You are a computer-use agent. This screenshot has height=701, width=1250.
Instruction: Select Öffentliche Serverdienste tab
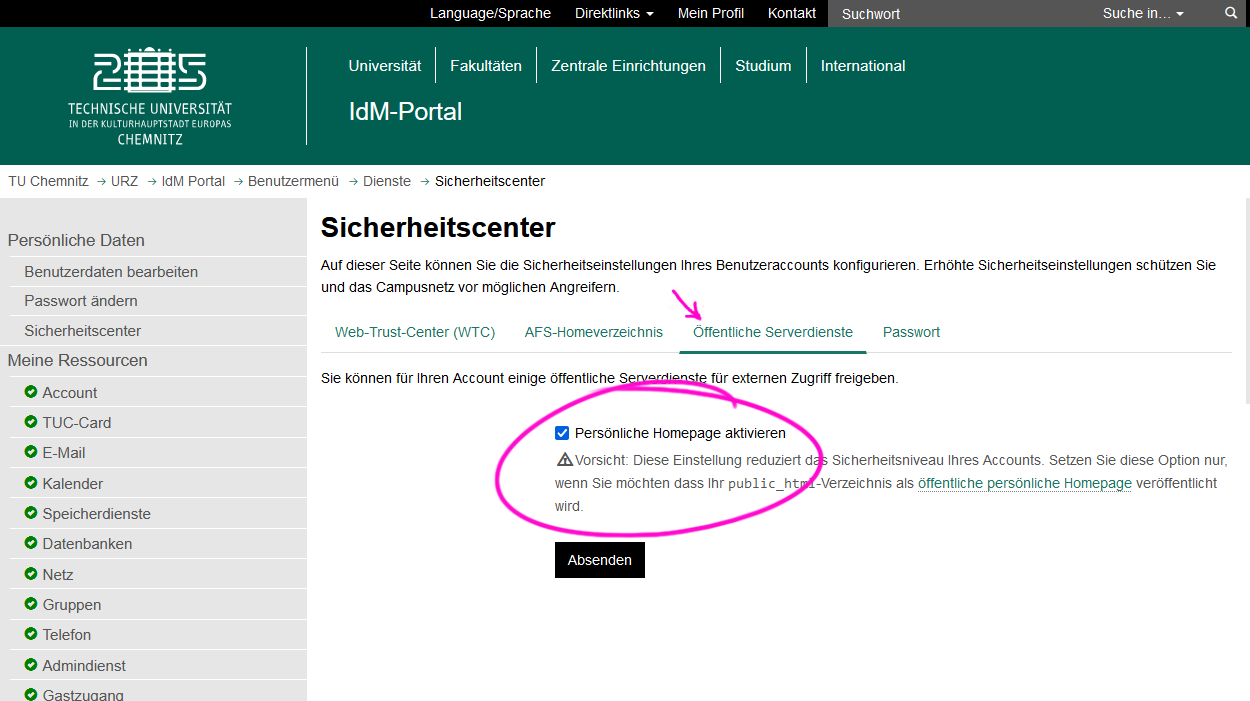(773, 332)
